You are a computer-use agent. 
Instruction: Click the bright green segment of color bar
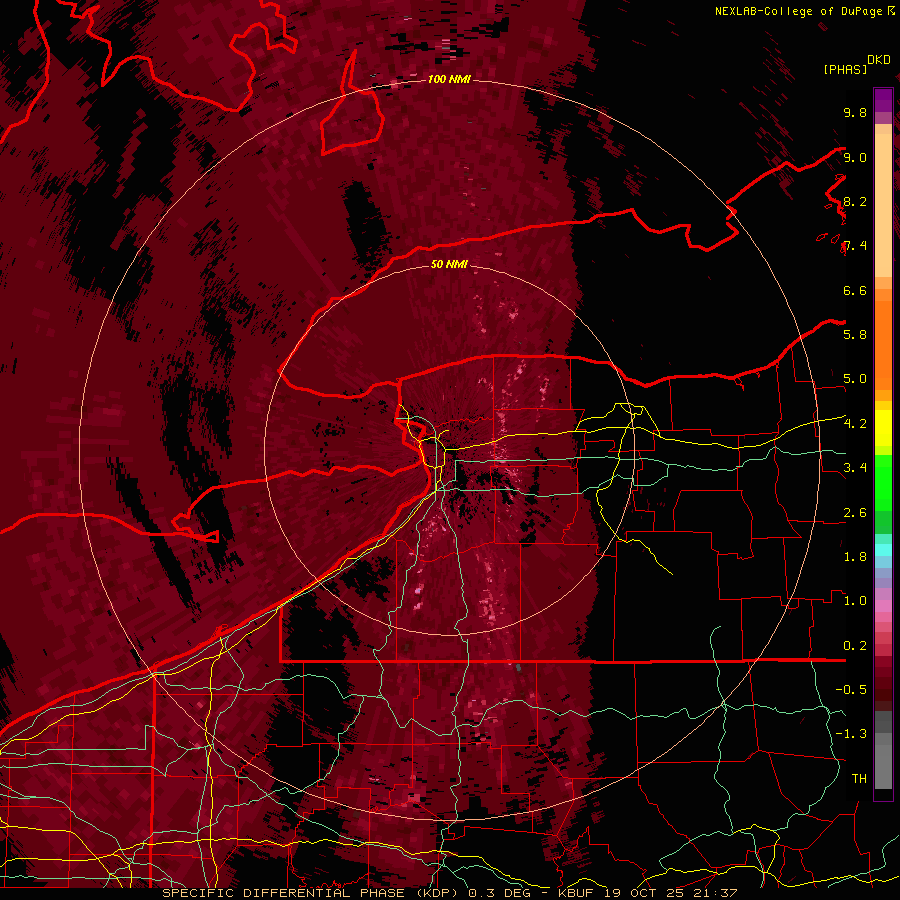(x=883, y=482)
